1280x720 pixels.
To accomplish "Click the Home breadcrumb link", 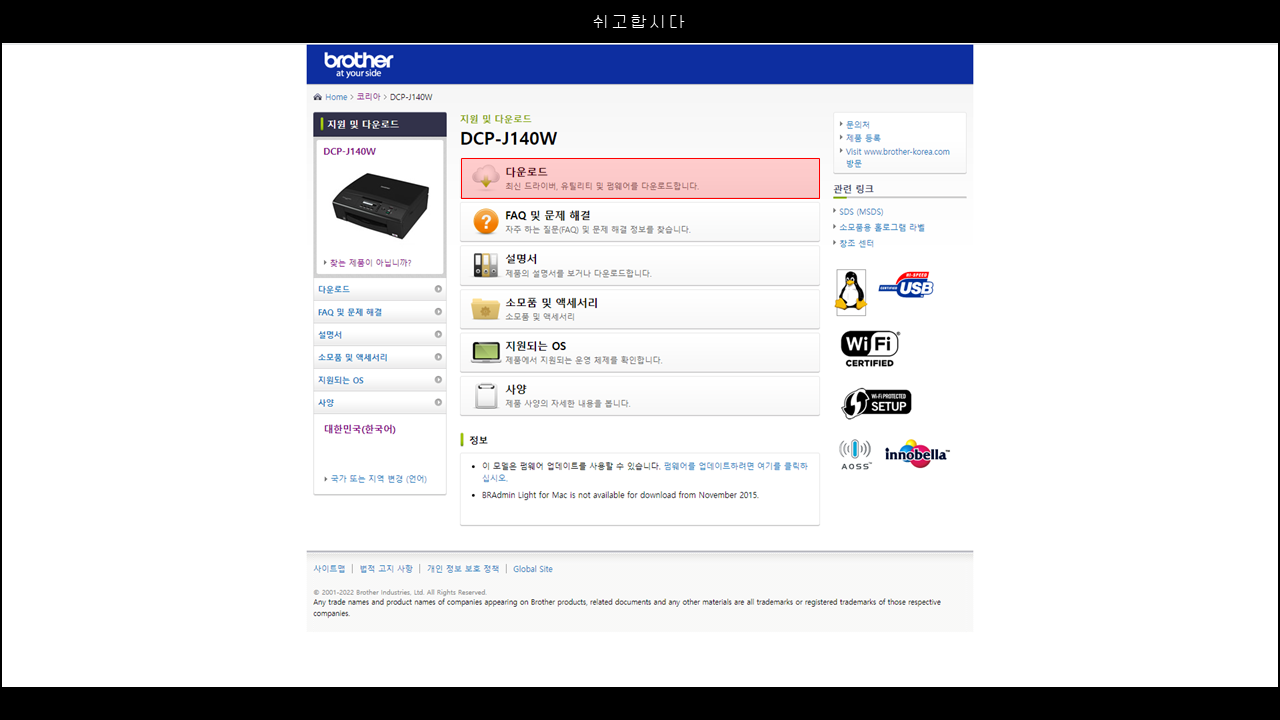I will pyautogui.click(x=336, y=97).
